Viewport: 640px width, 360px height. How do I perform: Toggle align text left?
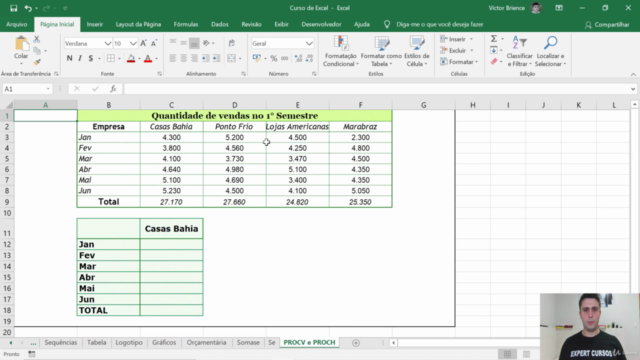(173, 58)
